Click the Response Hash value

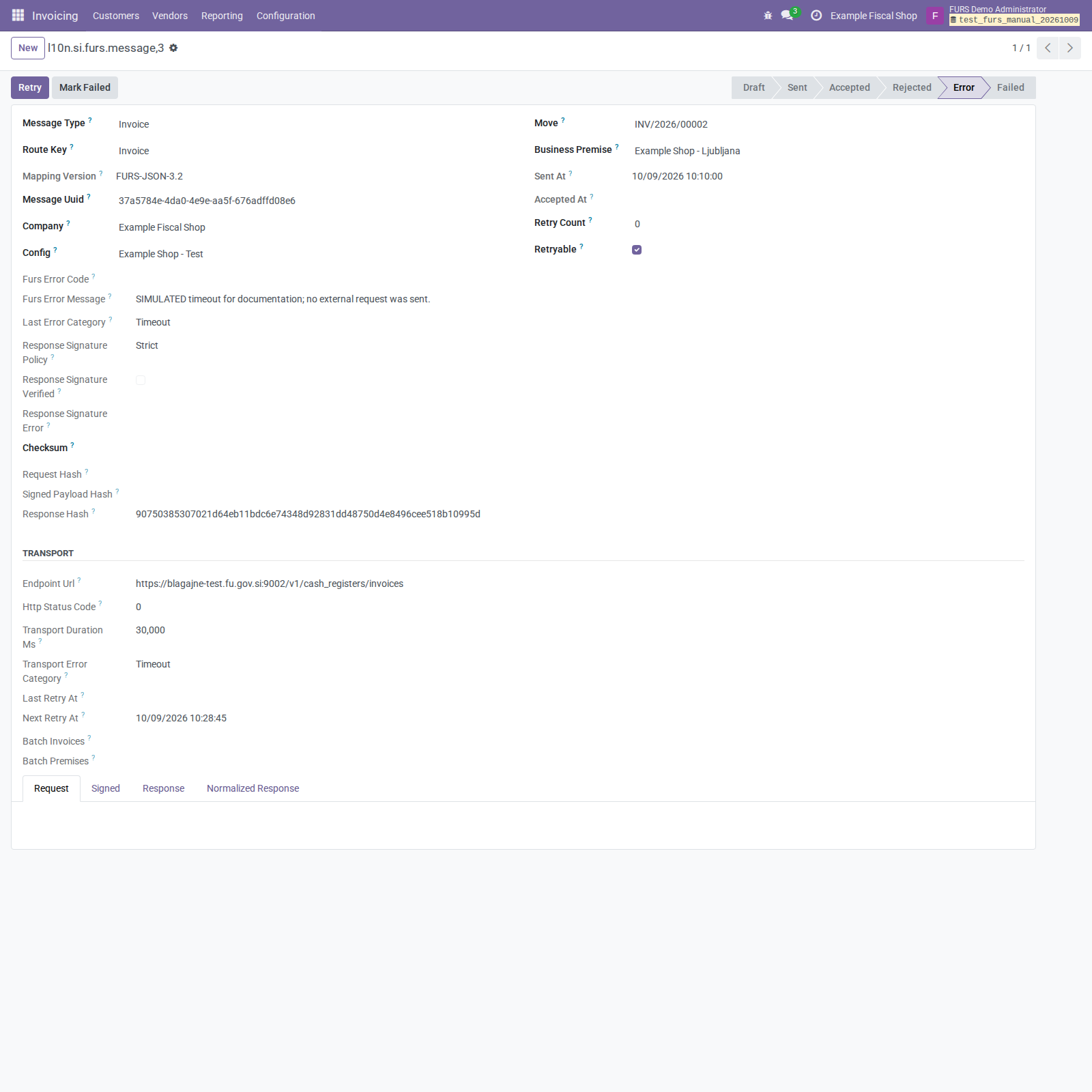click(x=308, y=514)
